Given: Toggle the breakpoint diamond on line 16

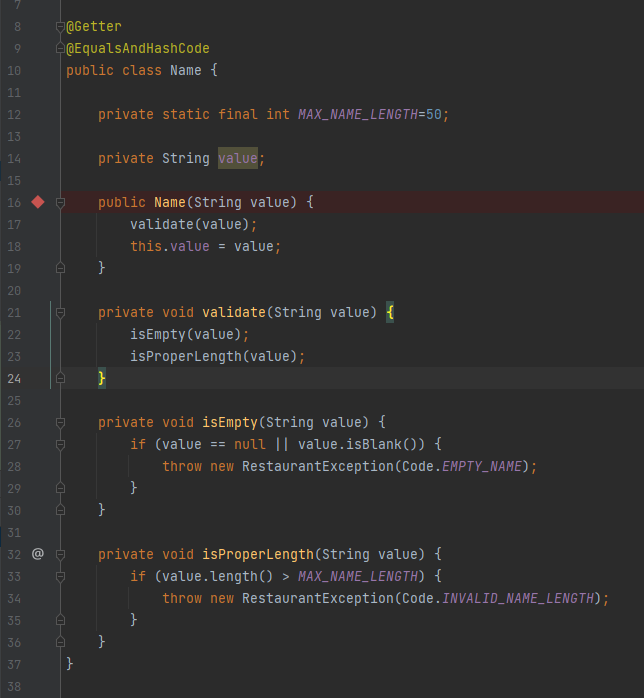Looking at the screenshot, I should coord(38,202).
